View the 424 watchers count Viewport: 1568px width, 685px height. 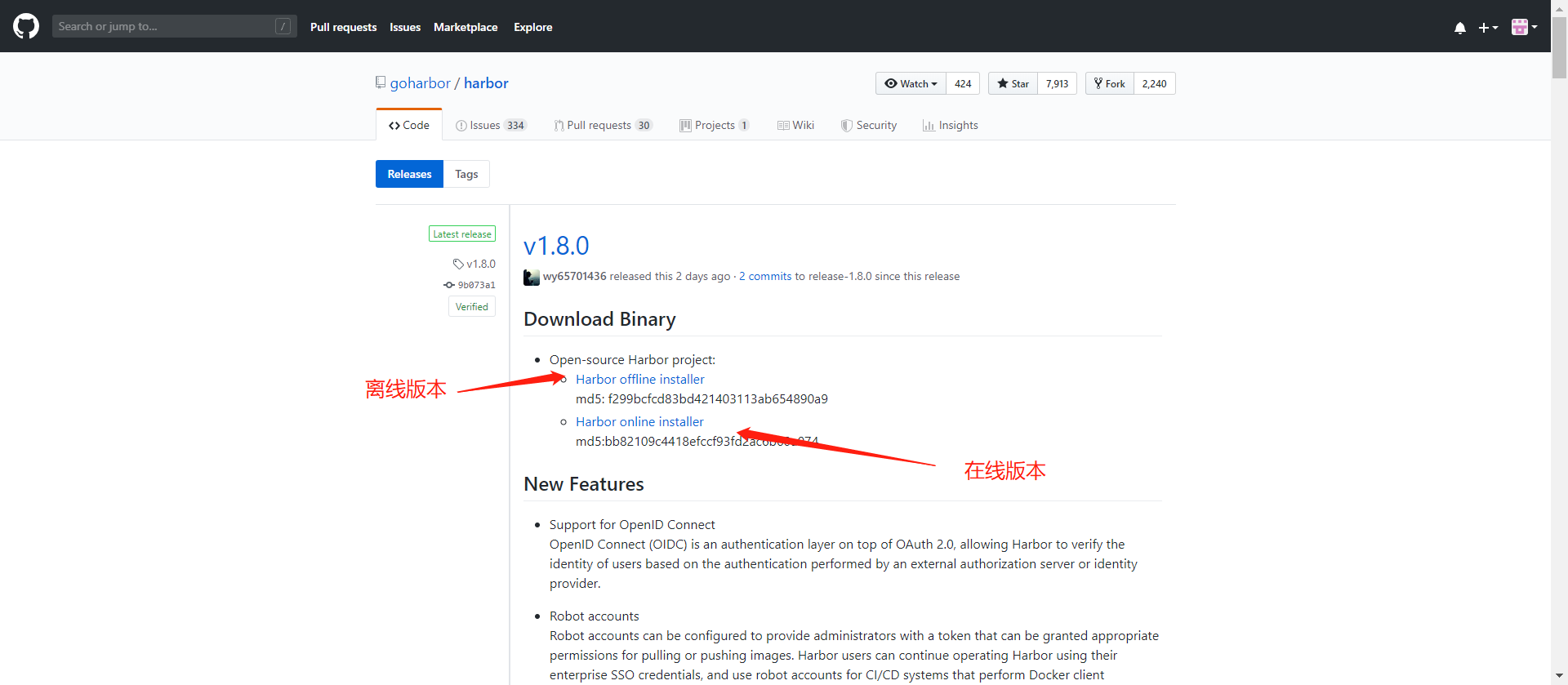coord(963,83)
